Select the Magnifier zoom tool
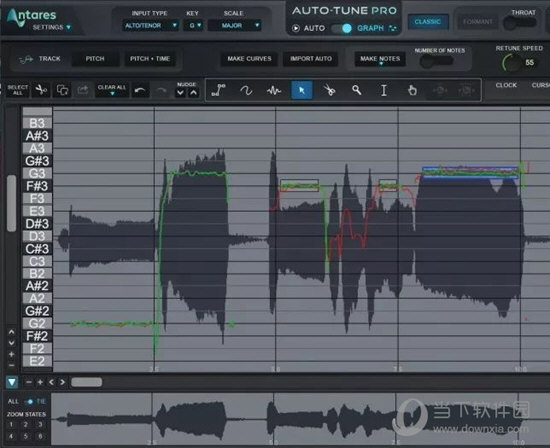Screen dimensions: 550x448 (x=357, y=91)
